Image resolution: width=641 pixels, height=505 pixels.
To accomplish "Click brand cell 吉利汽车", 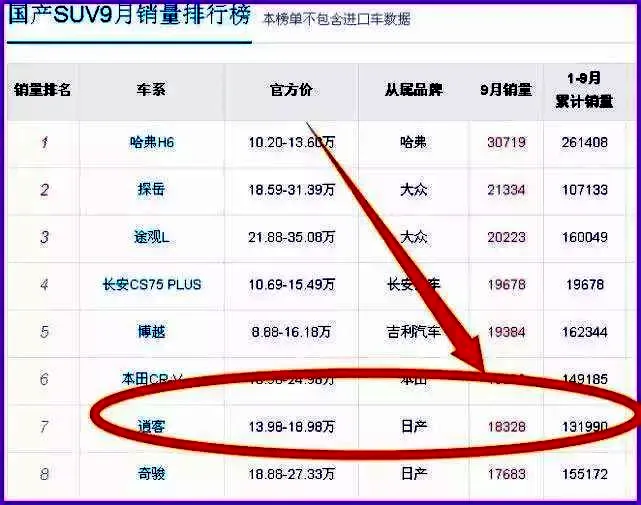I will 414,332.
